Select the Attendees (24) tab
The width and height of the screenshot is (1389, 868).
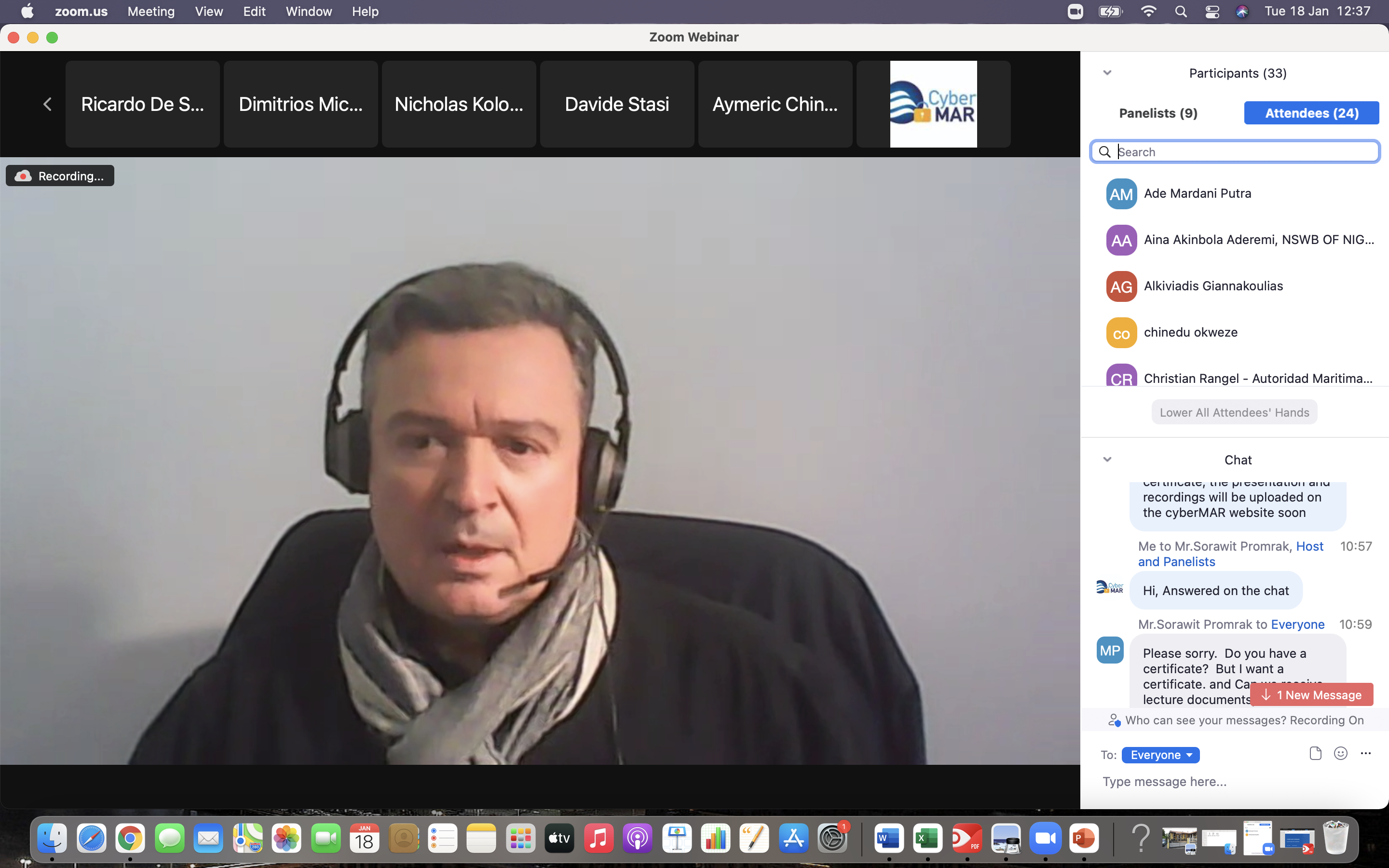tap(1311, 113)
